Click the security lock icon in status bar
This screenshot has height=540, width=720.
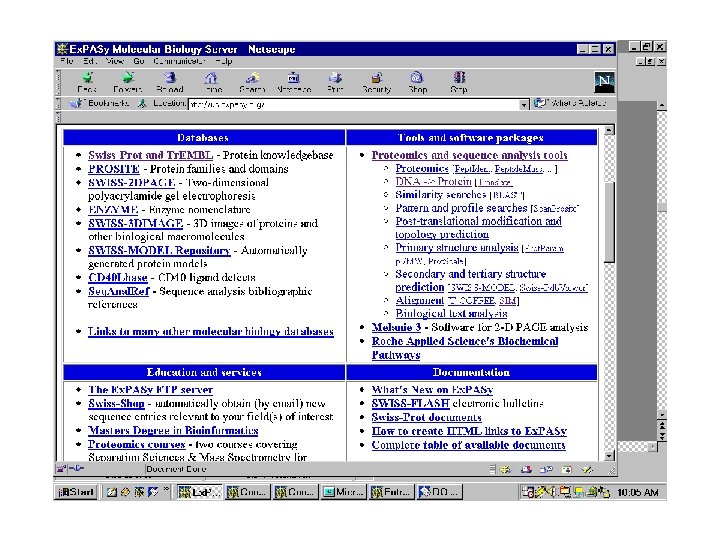[x=61, y=469]
